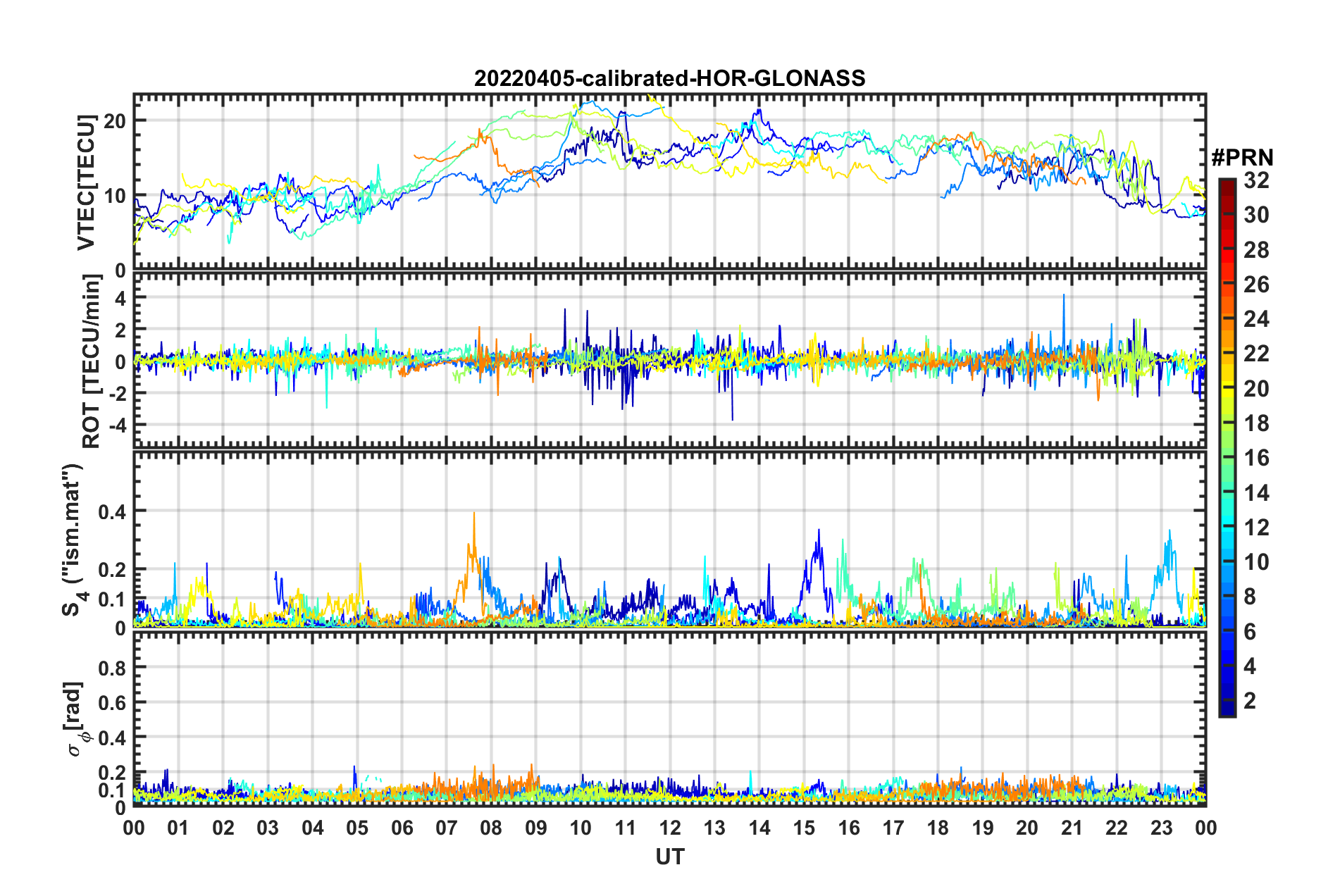Click the colorbar label 14
The width and height of the screenshot is (1340, 896).
1256,493
